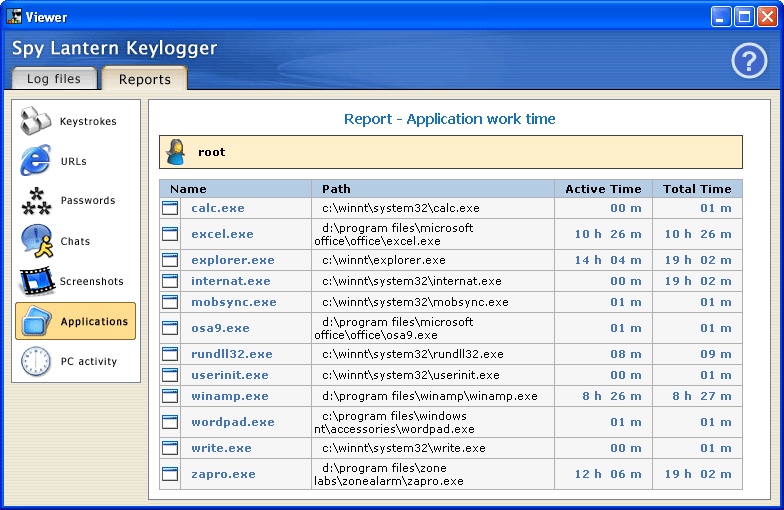Screen dimensions: 784x510
Task: Click the Active Time column header
Action: pos(604,188)
